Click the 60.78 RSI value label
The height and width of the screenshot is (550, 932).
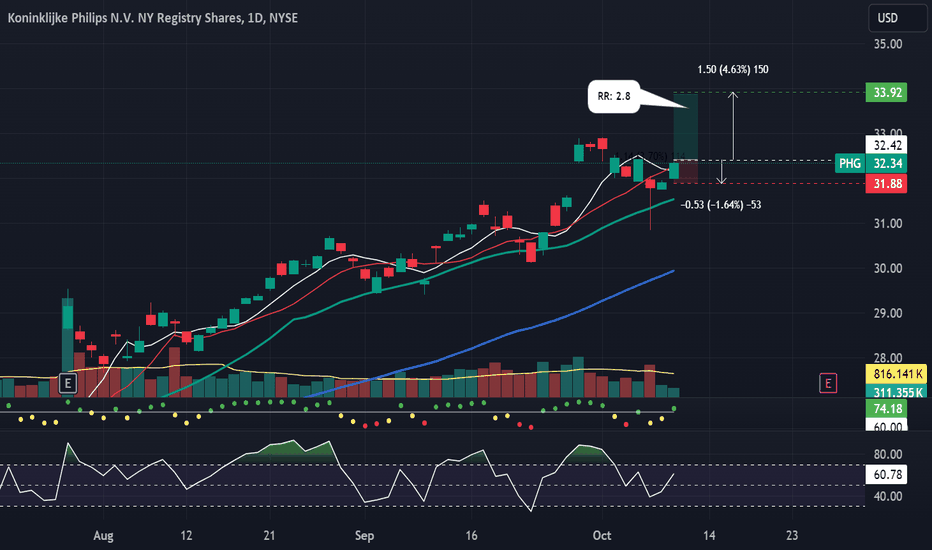tap(886, 474)
